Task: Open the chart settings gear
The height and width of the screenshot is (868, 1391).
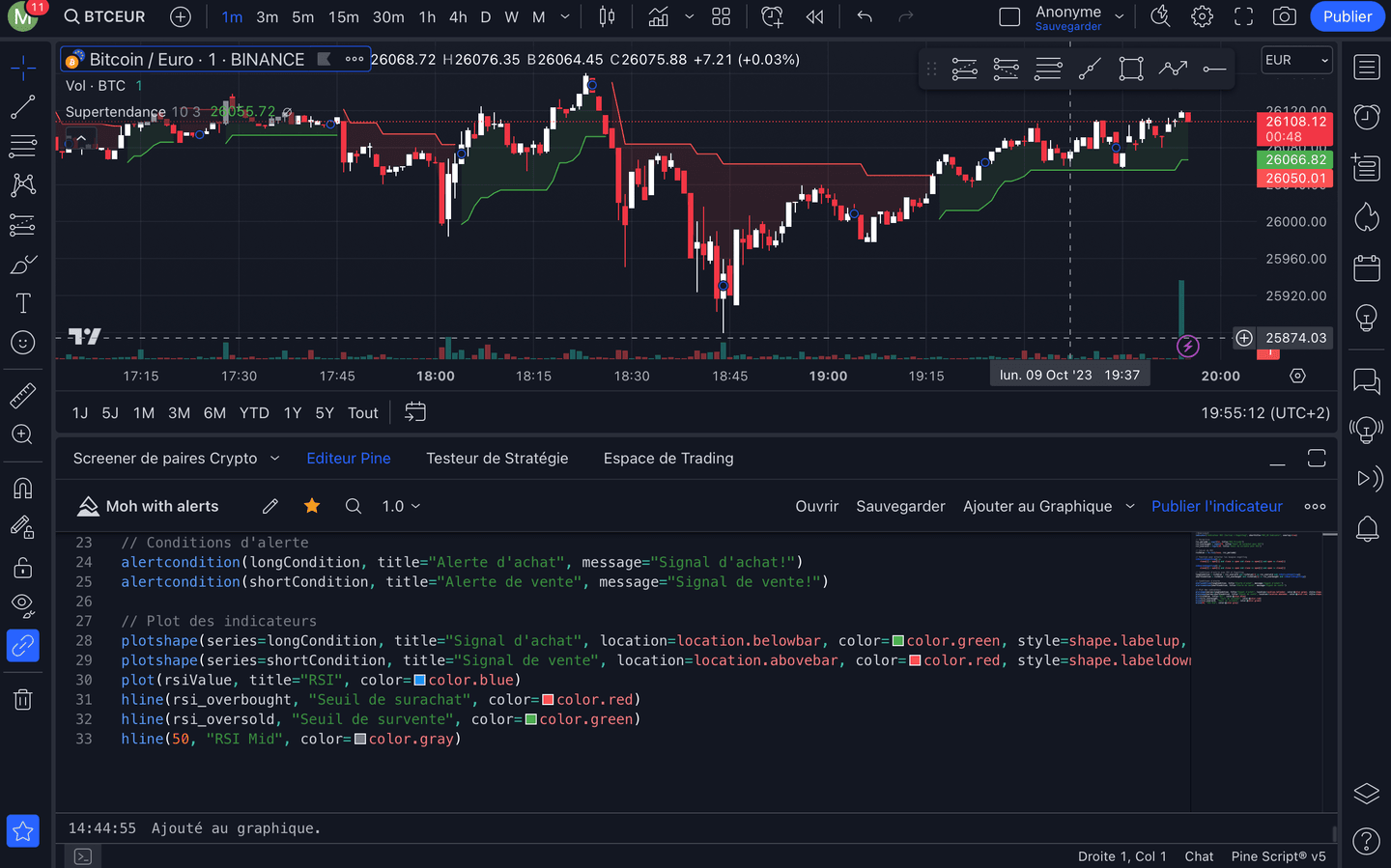Action: pyautogui.click(x=1202, y=15)
